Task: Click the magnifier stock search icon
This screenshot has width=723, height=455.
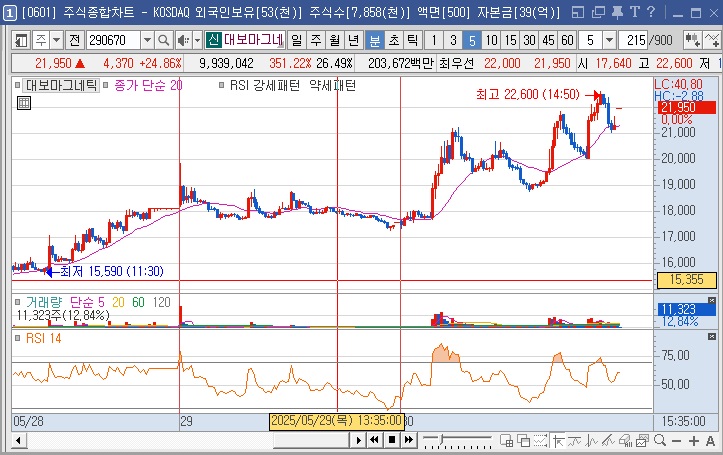Action: pyautogui.click(x=163, y=41)
